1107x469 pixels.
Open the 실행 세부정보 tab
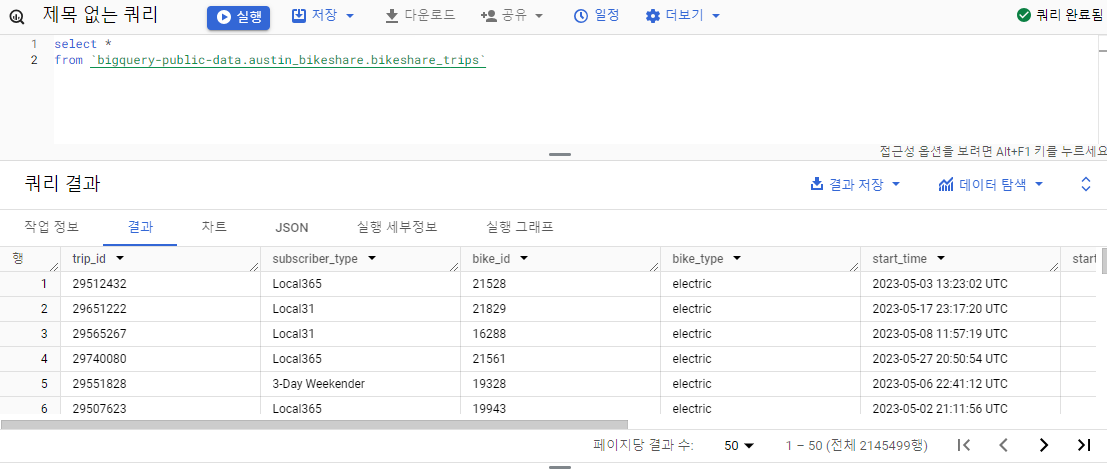point(397,227)
